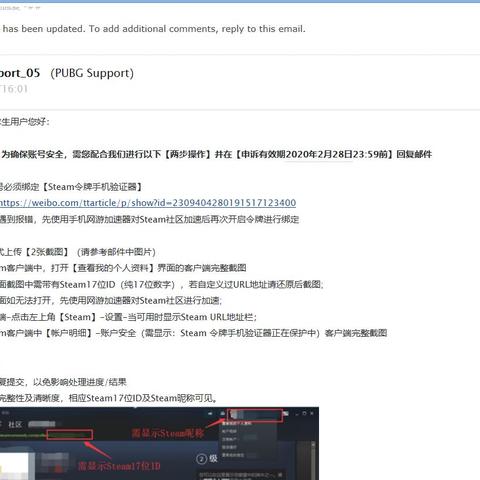Click the line about 【查看我的个人资料】 screenshot

click(x=123, y=268)
